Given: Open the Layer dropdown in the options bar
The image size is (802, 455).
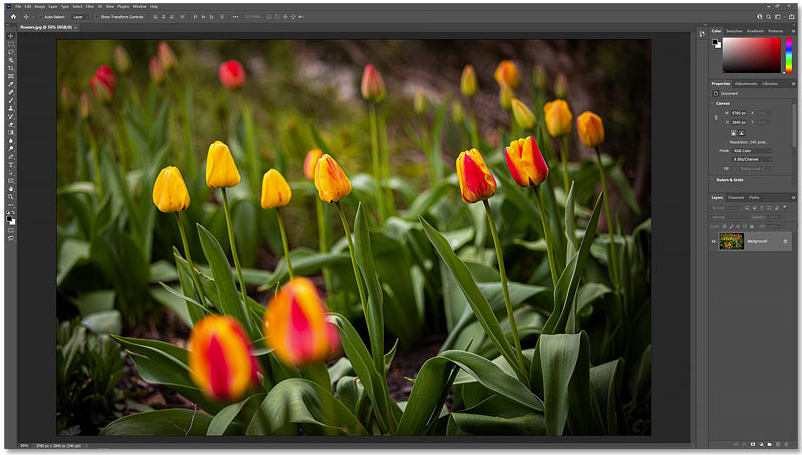Looking at the screenshot, I should (x=79, y=17).
